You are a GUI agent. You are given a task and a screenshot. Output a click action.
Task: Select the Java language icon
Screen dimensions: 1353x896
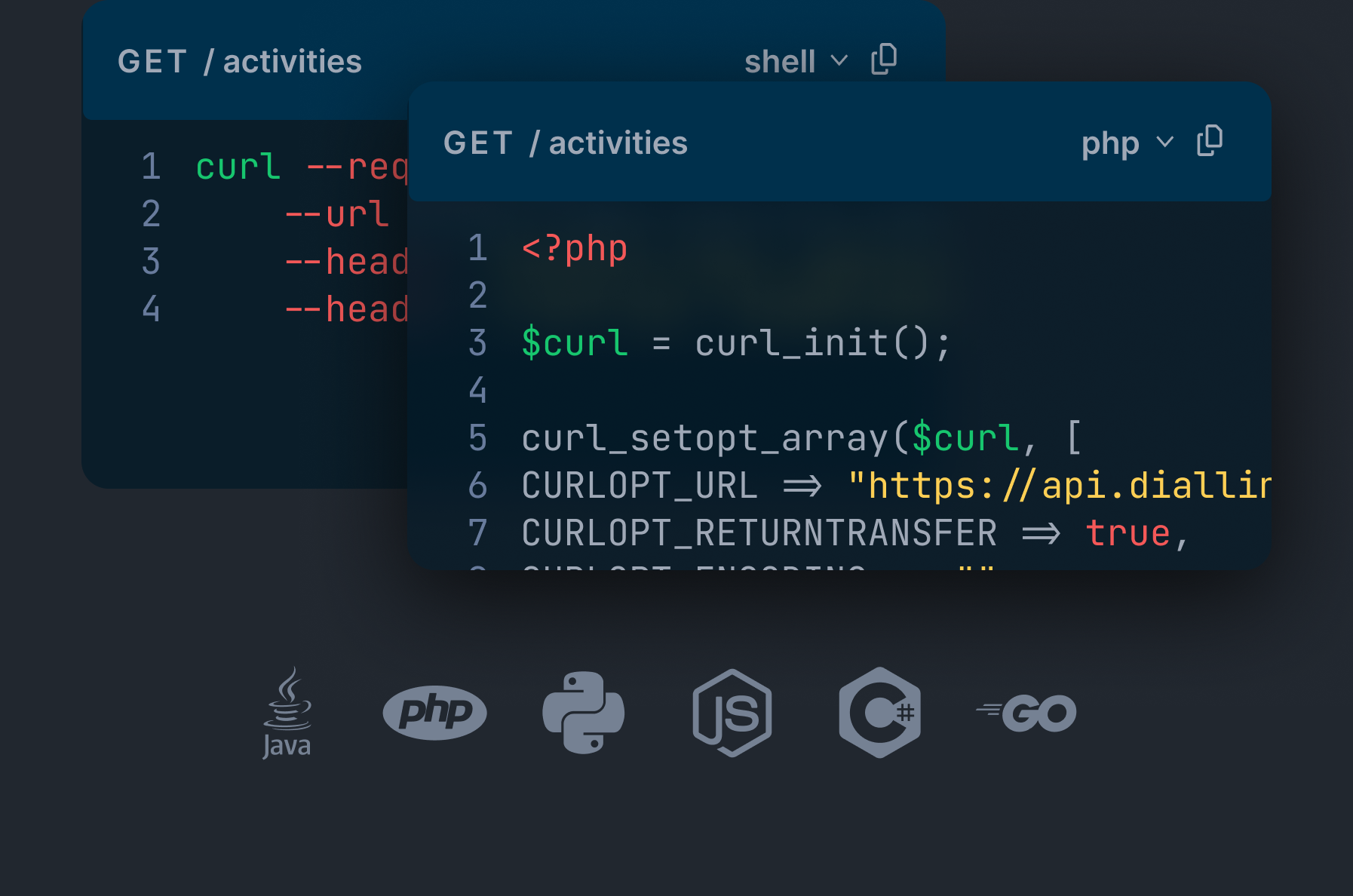(x=287, y=713)
